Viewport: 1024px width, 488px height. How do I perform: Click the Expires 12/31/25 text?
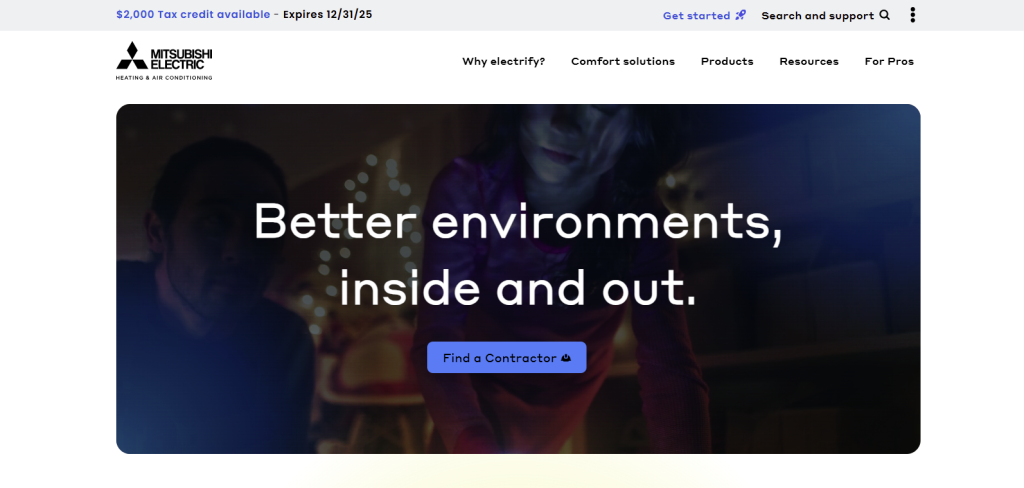[x=327, y=14]
